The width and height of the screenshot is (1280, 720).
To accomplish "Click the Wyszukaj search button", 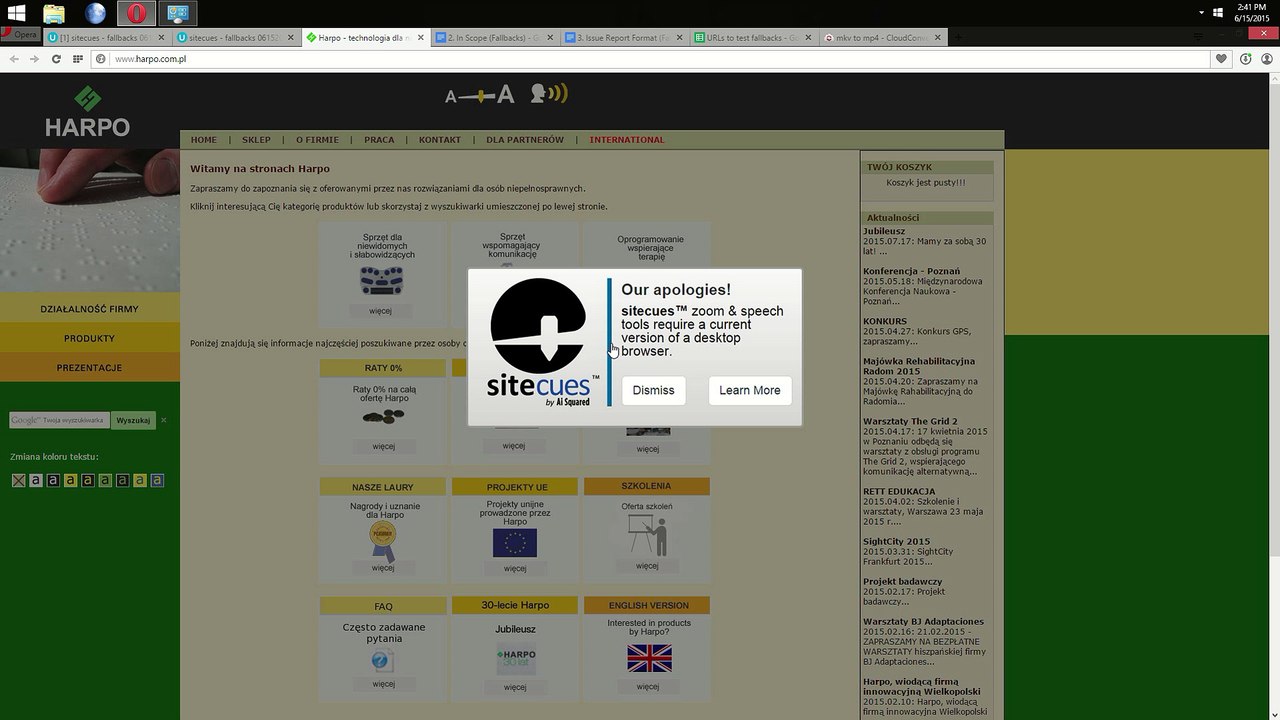I will pyautogui.click(x=133, y=420).
